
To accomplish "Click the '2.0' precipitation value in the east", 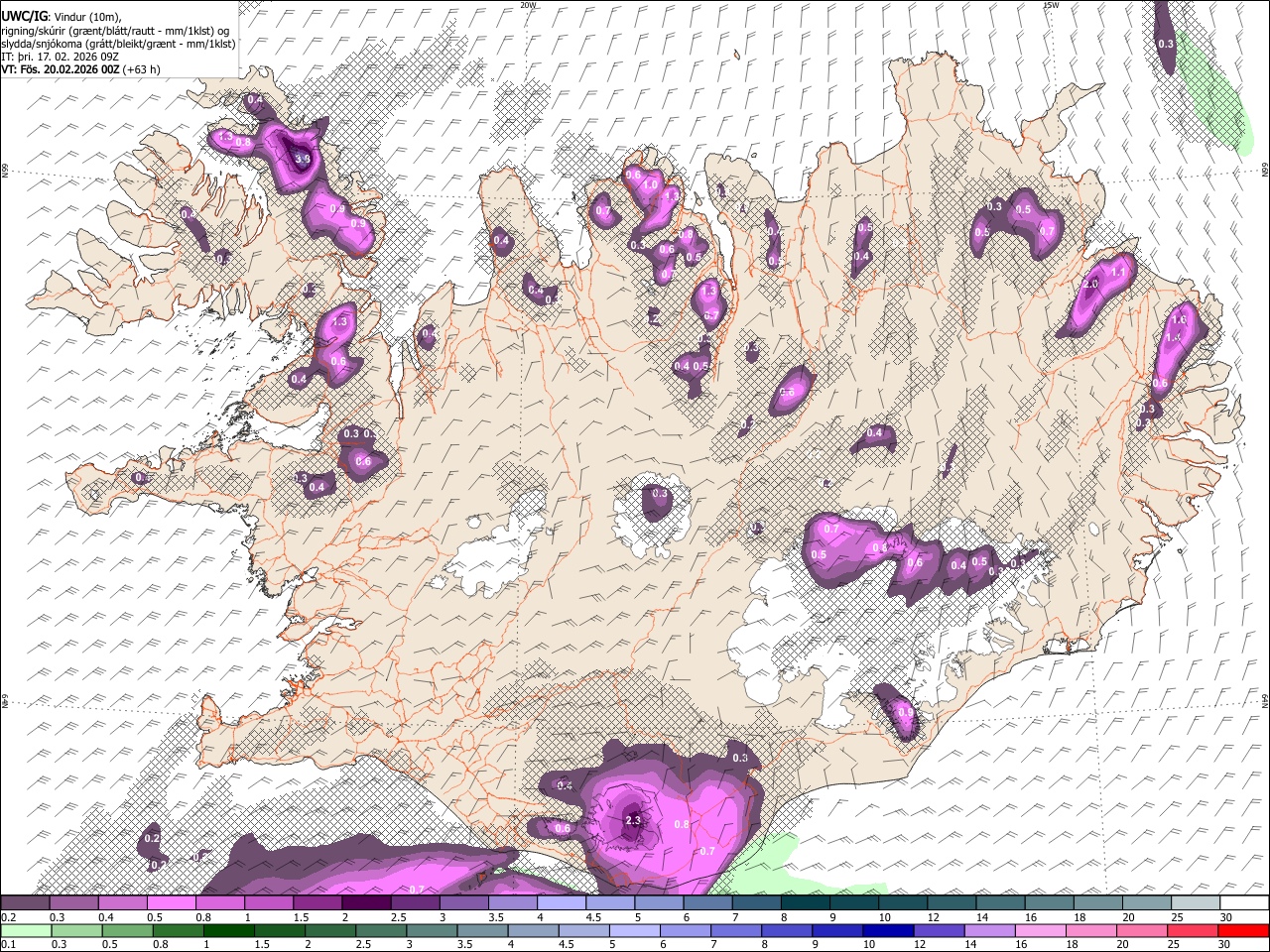I will (x=1090, y=285).
